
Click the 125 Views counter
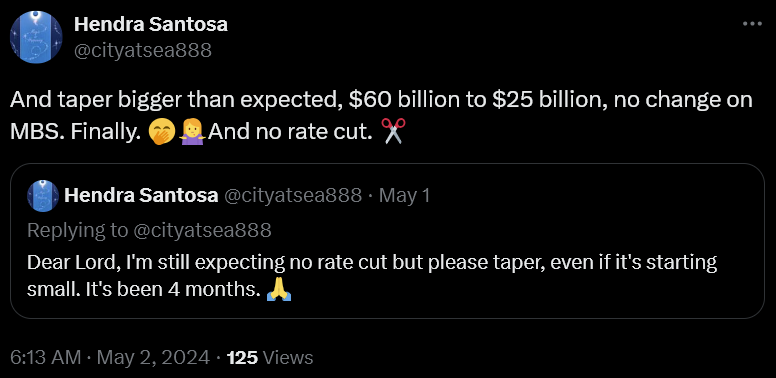click(x=270, y=357)
